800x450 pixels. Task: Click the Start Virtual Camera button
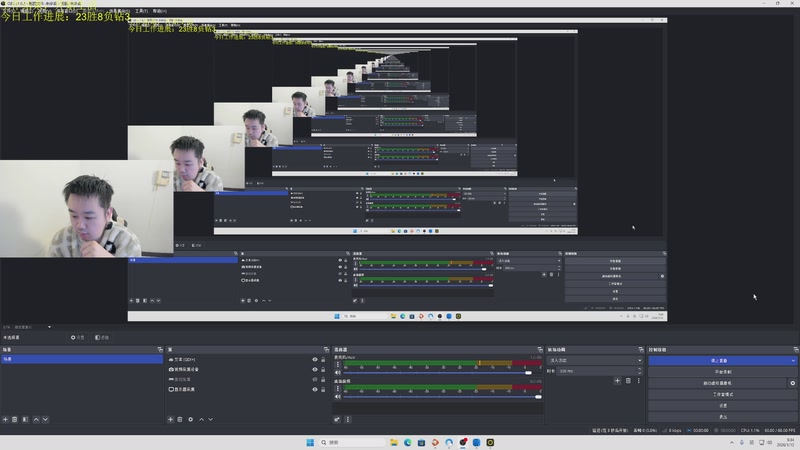718,383
